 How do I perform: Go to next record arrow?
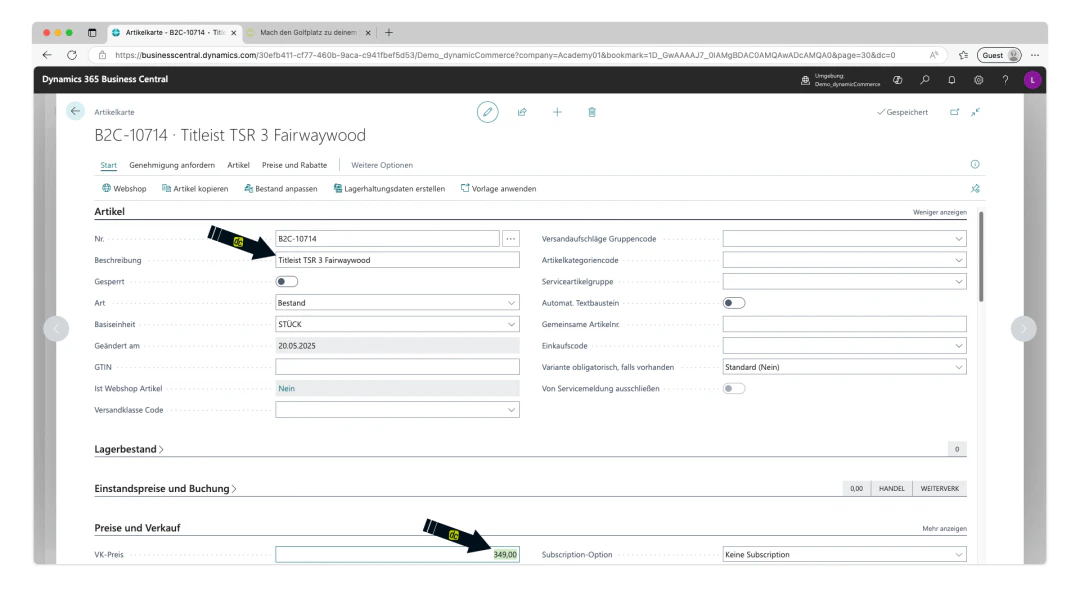1024,328
